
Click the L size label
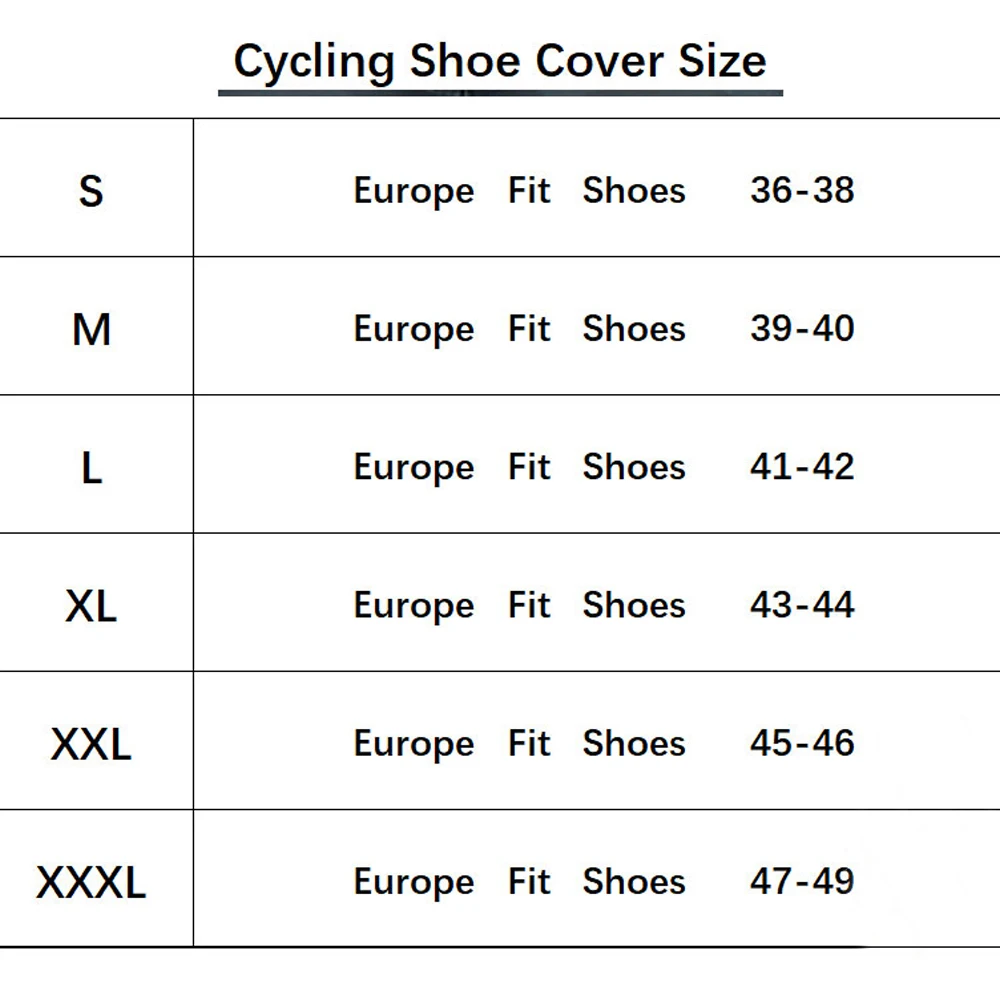[91, 467]
